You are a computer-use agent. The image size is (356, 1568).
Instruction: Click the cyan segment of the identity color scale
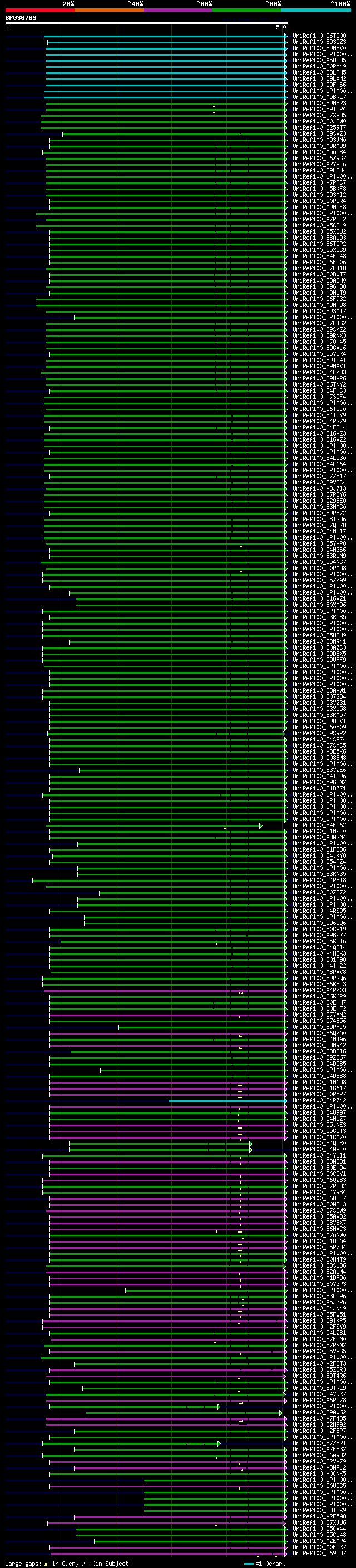click(x=317, y=10)
